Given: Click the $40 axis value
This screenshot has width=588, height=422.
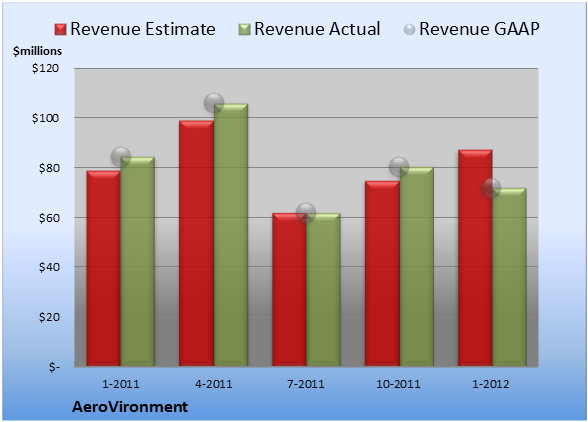Looking at the screenshot, I should [49, 267].
